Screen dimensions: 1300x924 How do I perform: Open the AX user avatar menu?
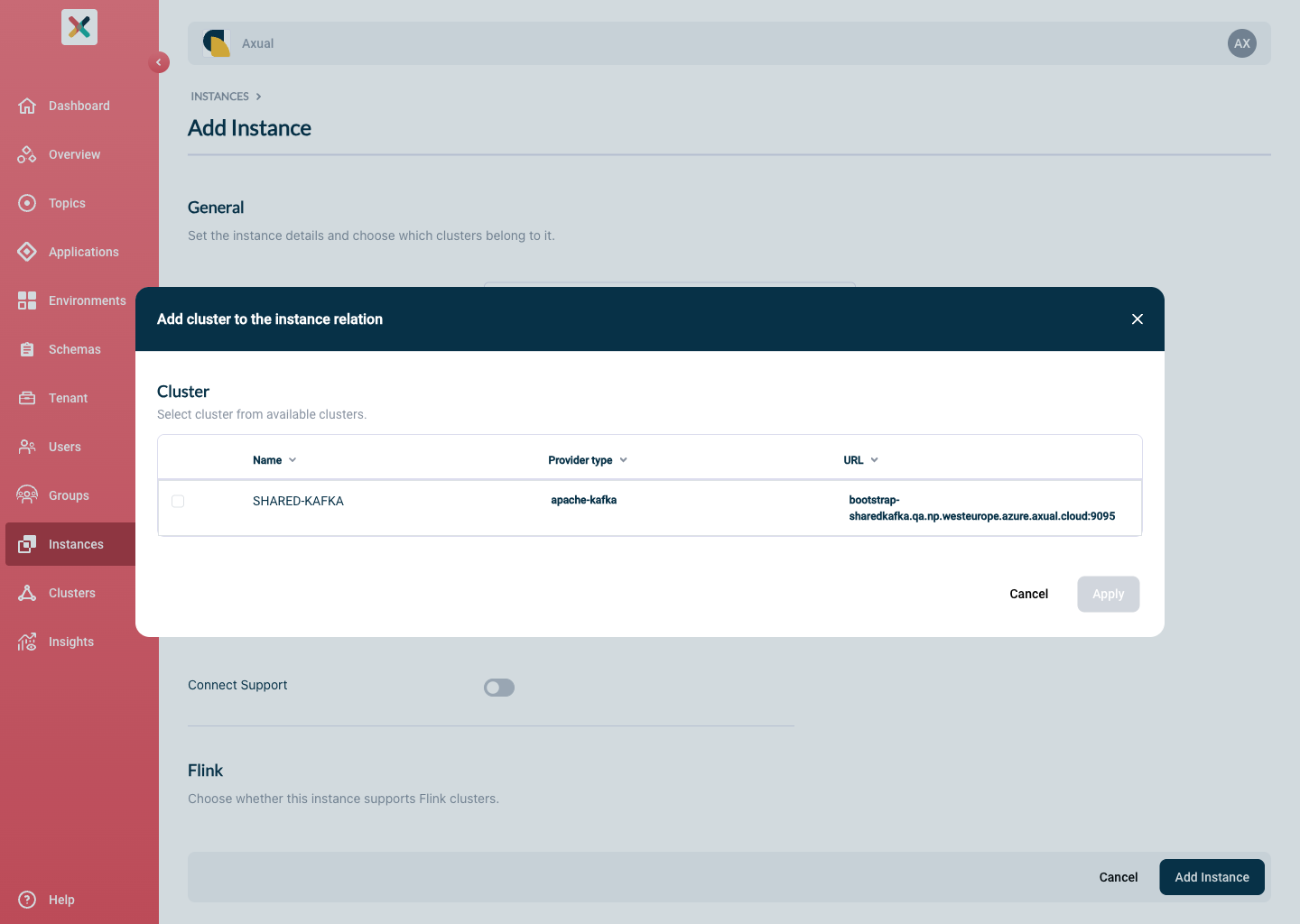pos(1242,43)
